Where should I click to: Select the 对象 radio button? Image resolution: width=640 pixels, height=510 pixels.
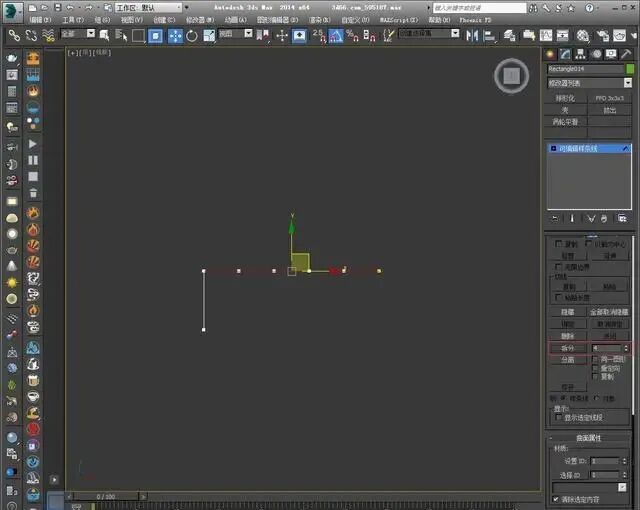click(x=597, y=398)
